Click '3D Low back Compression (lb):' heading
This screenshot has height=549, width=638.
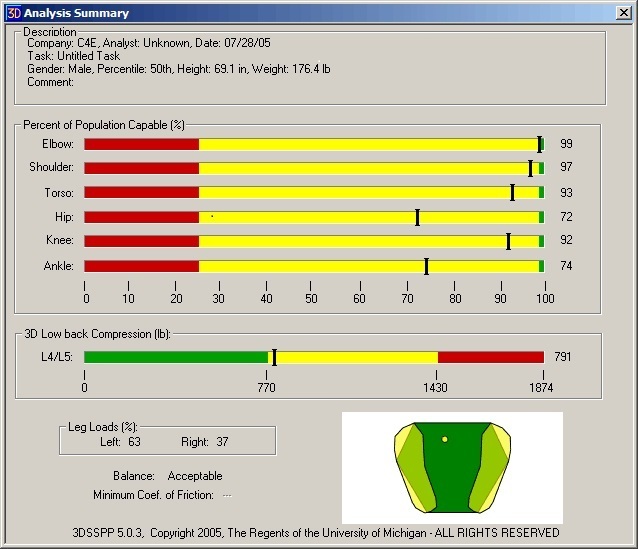point(97,334)
